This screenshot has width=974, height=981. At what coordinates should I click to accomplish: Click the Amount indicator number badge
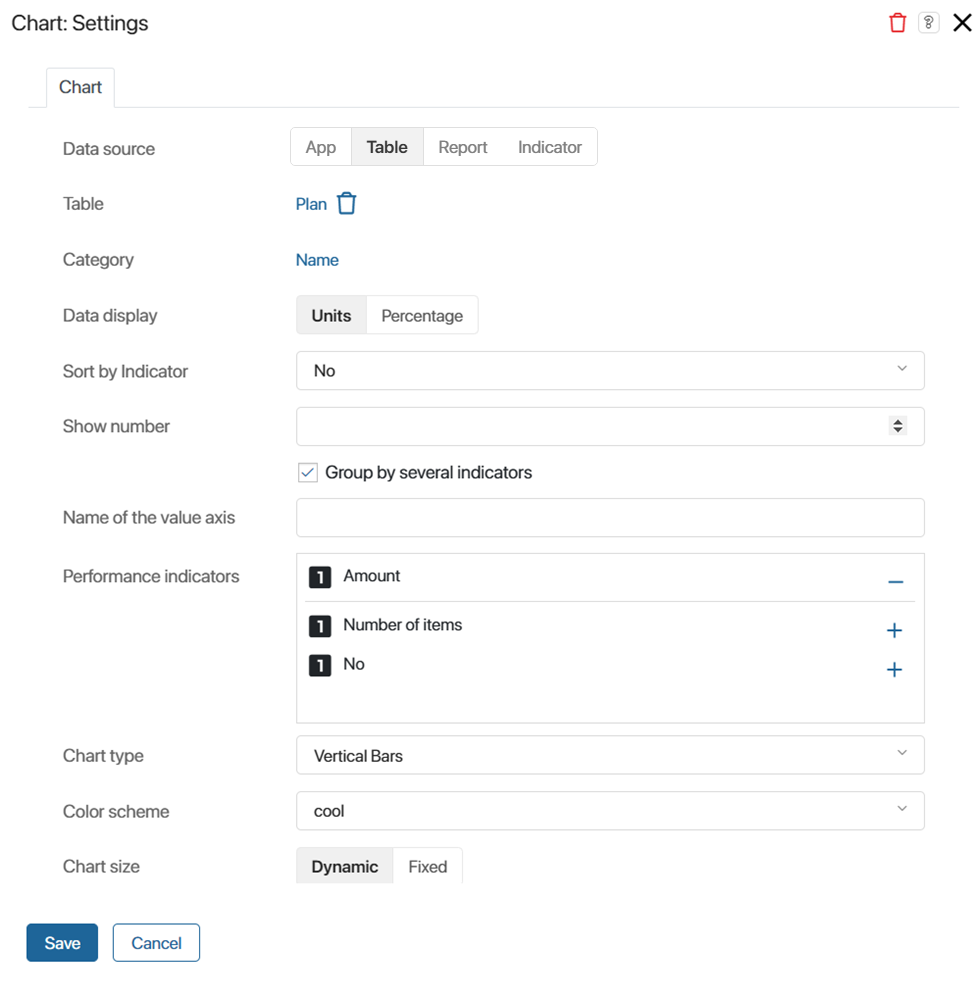320,577
